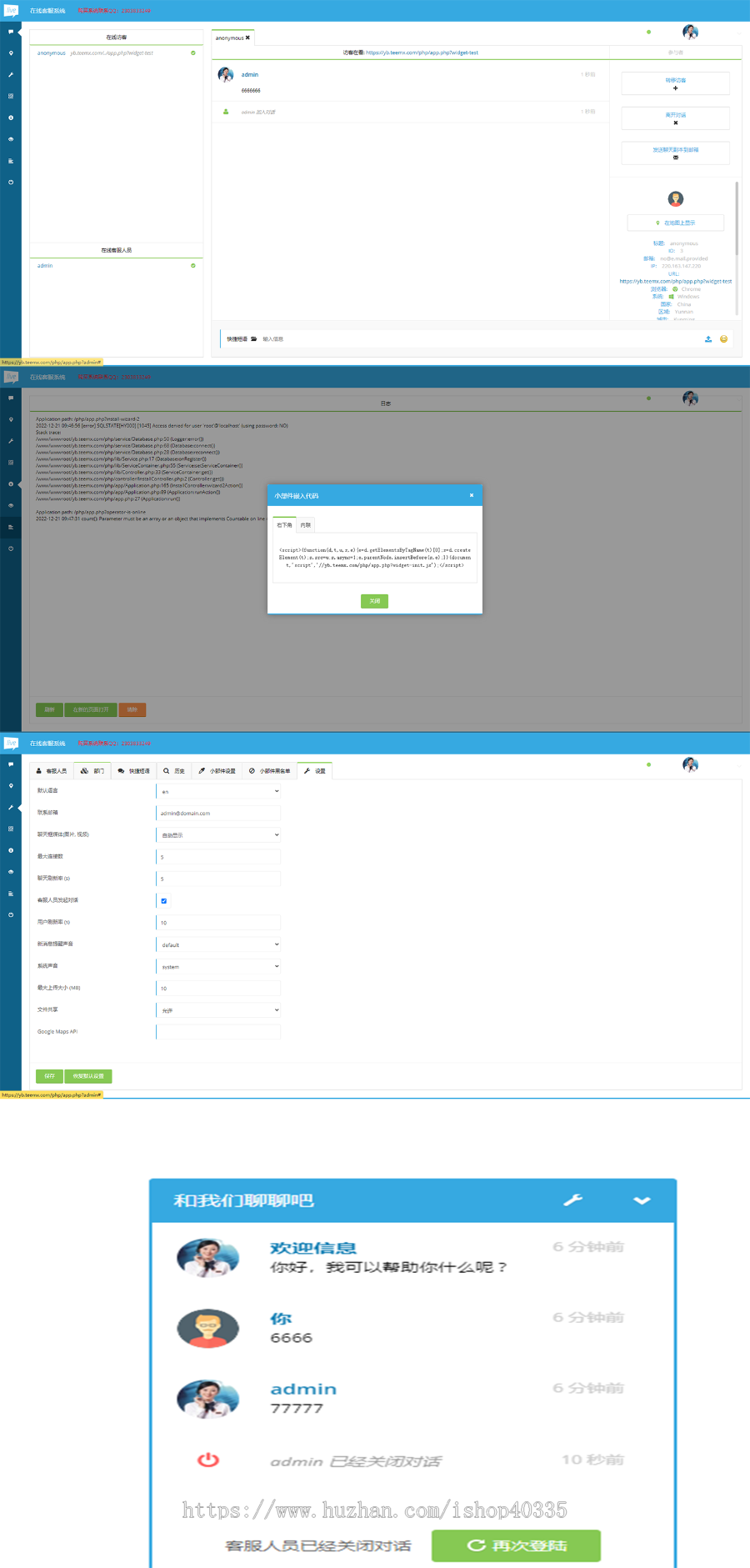The height and width of the screenshot is (1568, 750).
Task: Expand the new message sound dropdown showing default
Action: point(219,944)
